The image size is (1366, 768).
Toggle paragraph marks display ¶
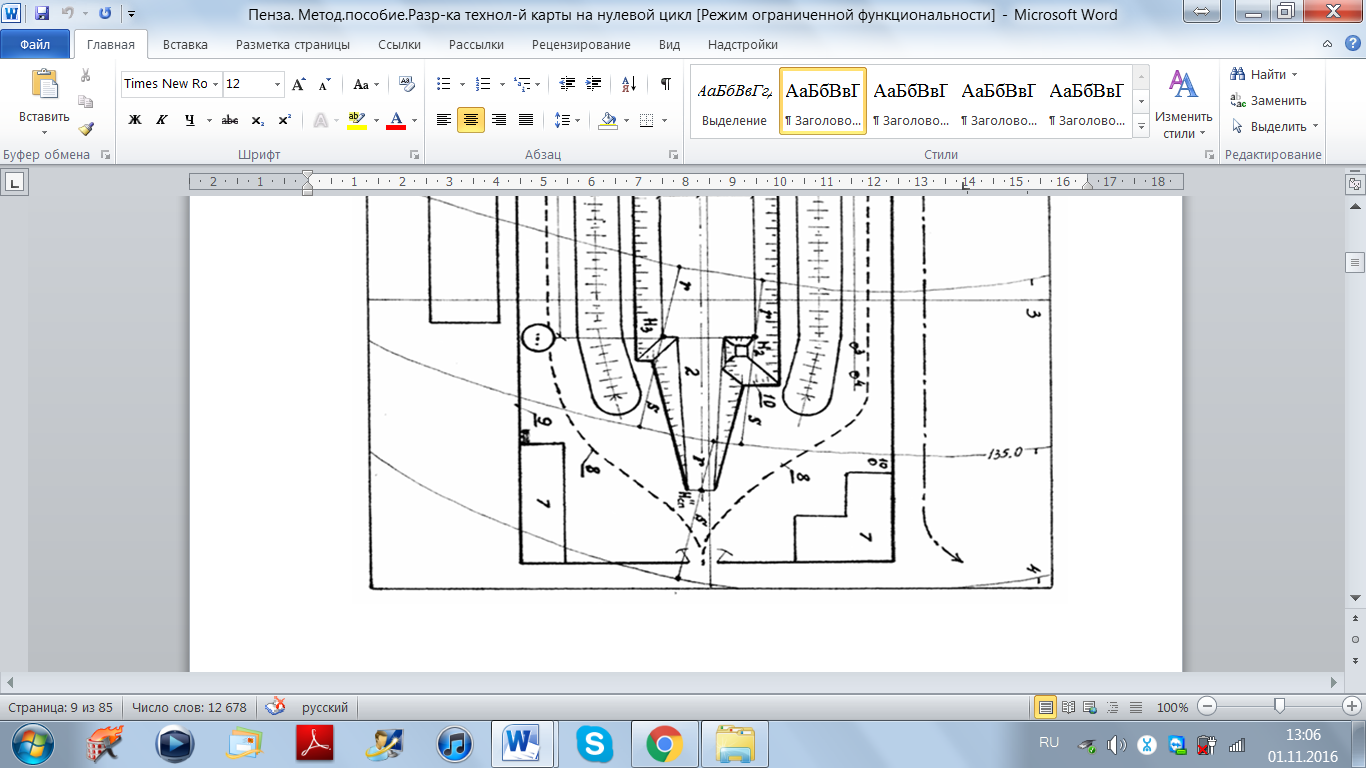665,84
